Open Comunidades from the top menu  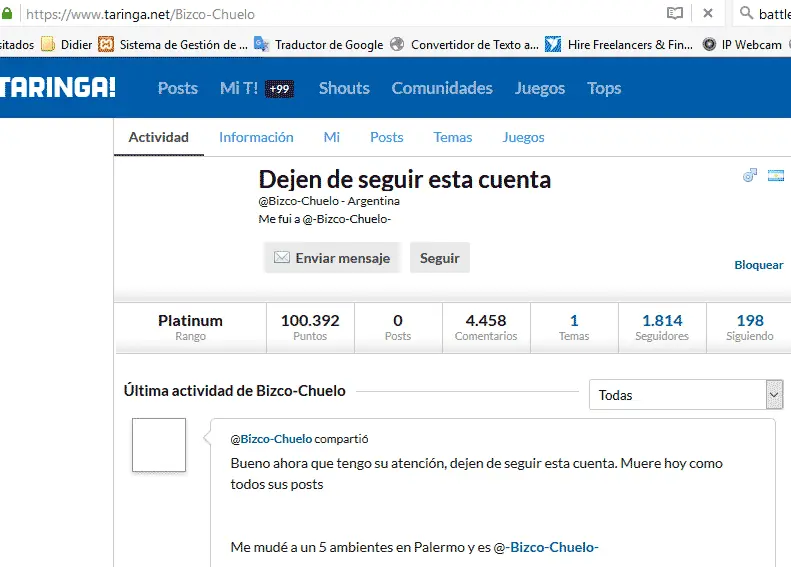(442, 88)
